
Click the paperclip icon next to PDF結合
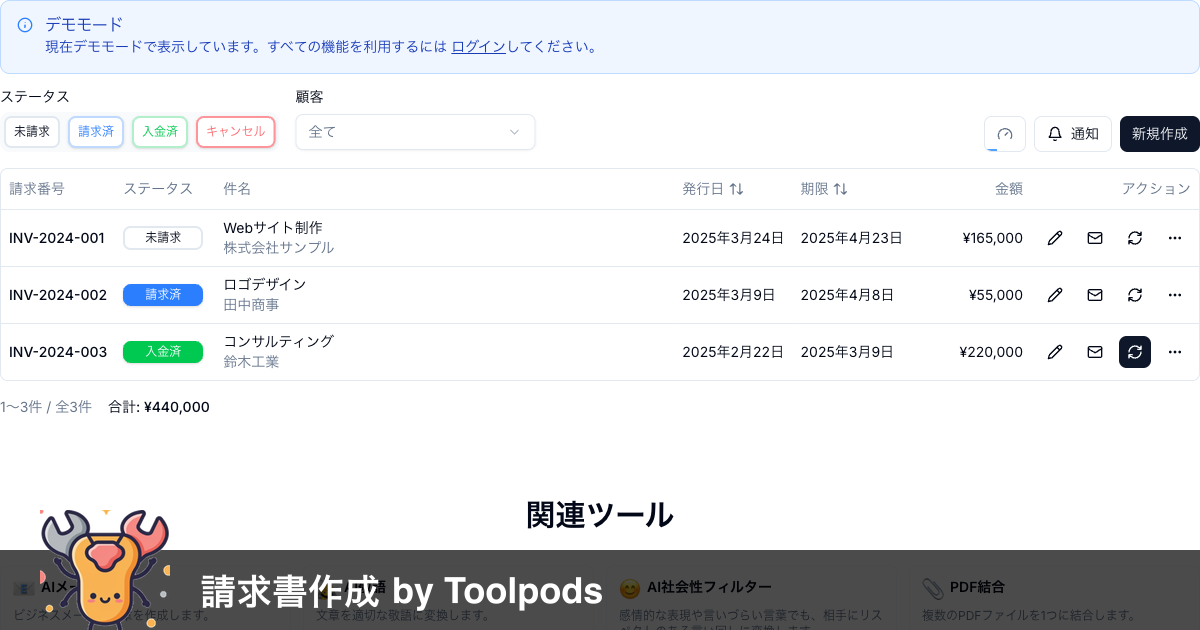931,587
